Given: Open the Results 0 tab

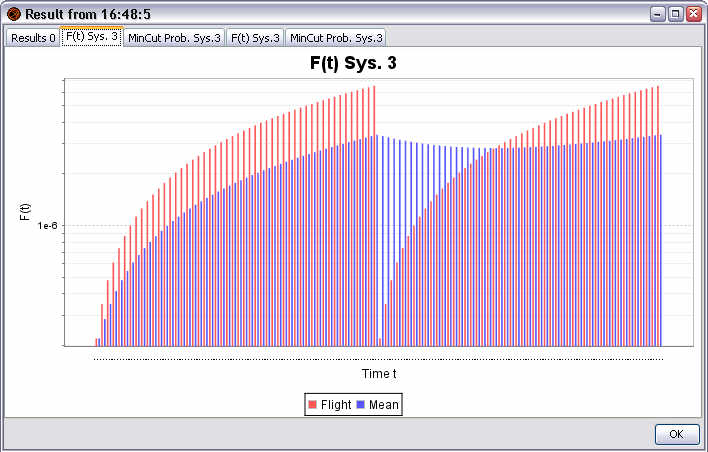Looking at the screenshot, I should (x=33, y=38).
